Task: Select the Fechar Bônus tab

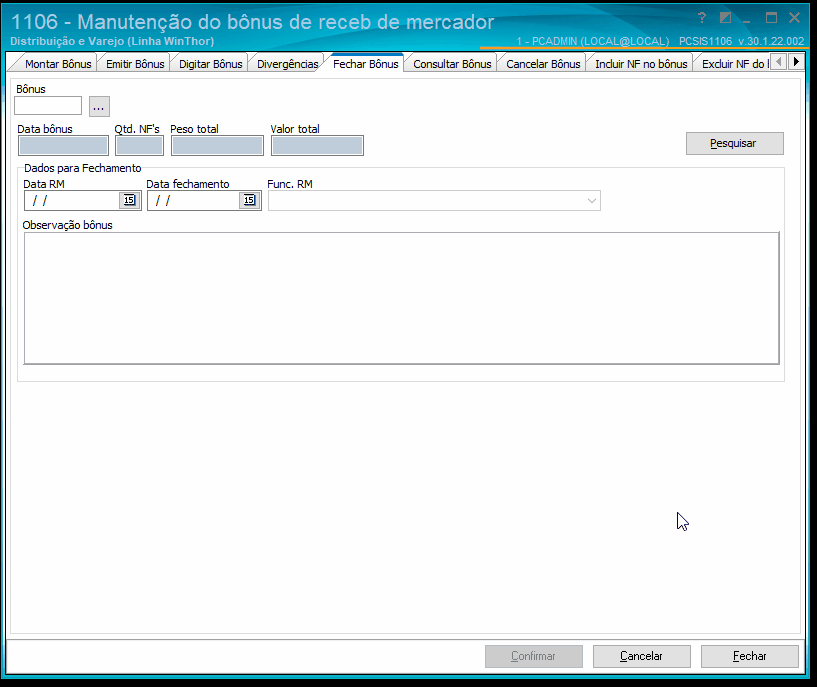Action: click(366, 64)
